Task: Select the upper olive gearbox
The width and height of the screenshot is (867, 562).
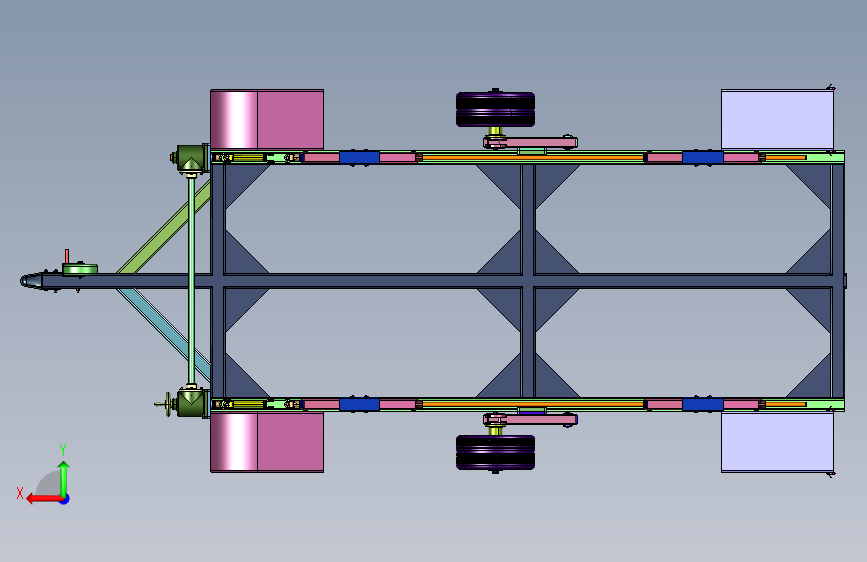Action: [191, 159]
